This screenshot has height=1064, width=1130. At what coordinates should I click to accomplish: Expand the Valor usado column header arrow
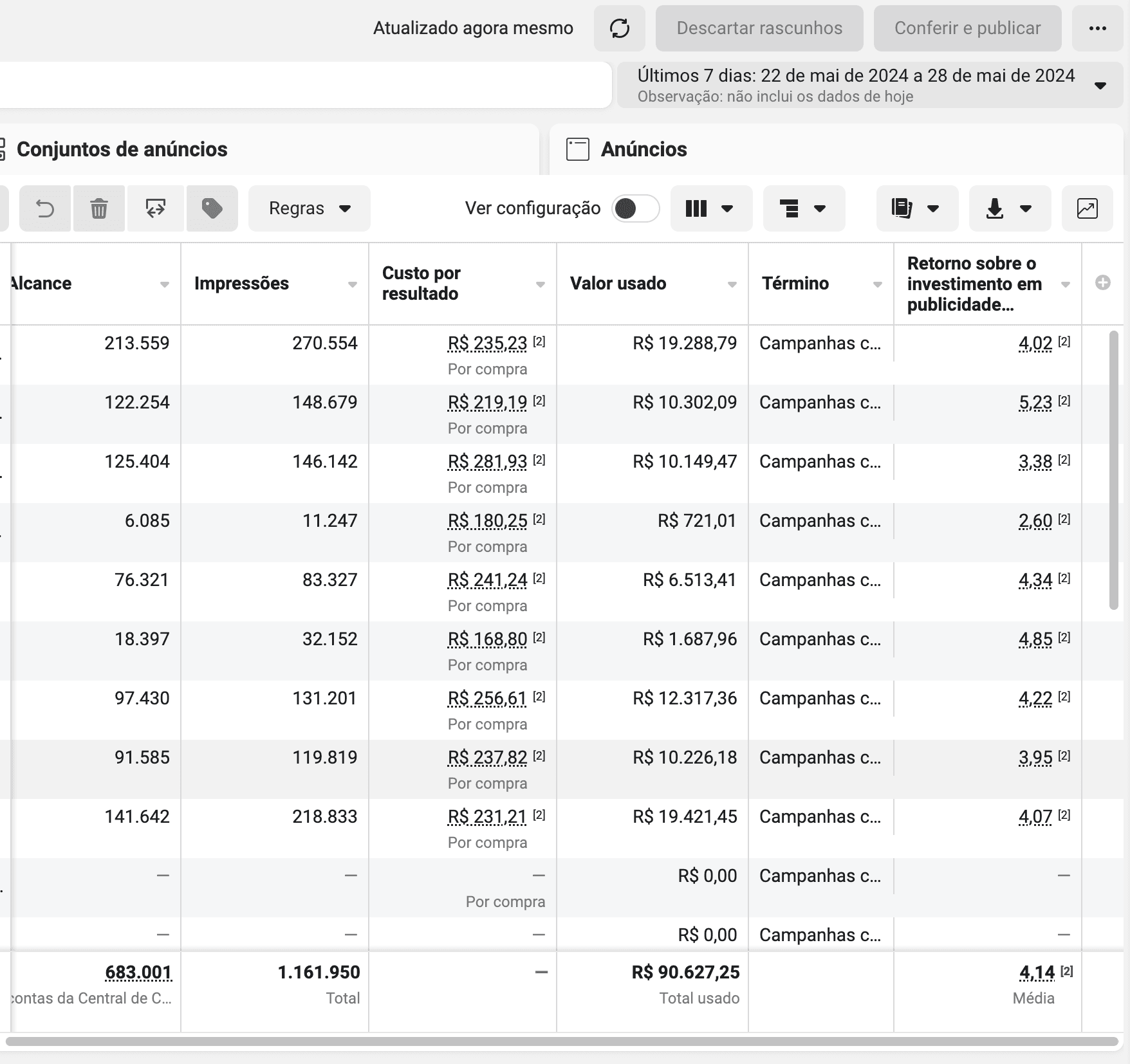(x=732, y=284)
